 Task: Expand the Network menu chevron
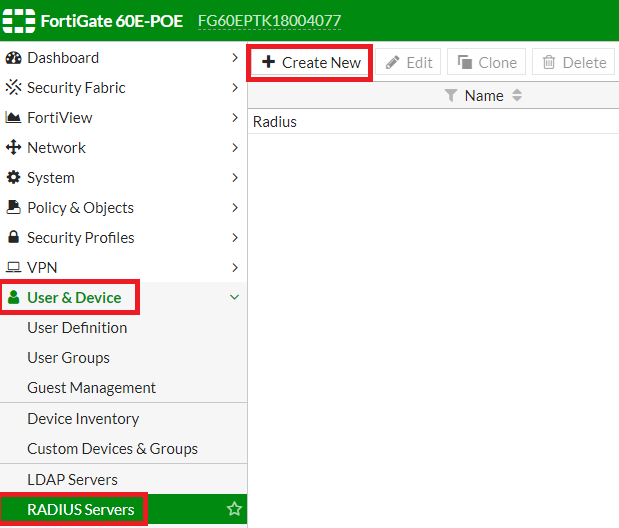[234, 148]
